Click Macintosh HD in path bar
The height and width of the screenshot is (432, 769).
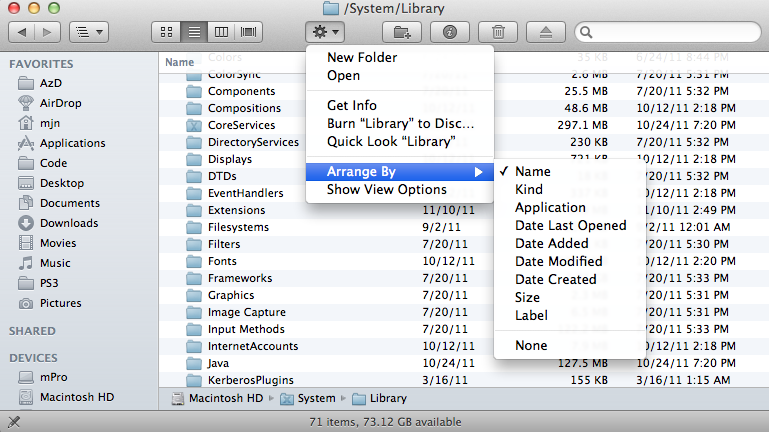click(x=218, y=398)
